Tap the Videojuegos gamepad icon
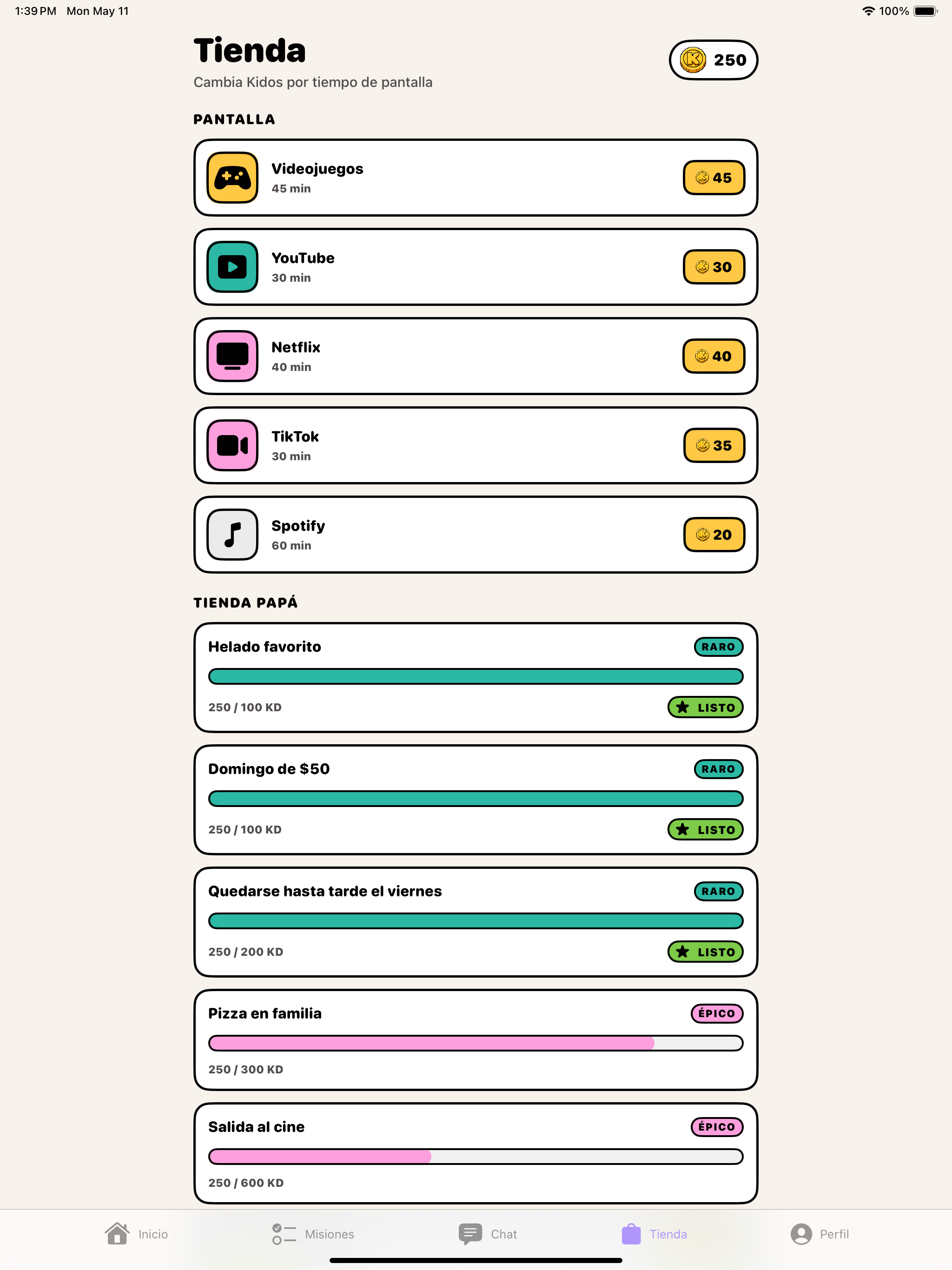 coord(232,178)
